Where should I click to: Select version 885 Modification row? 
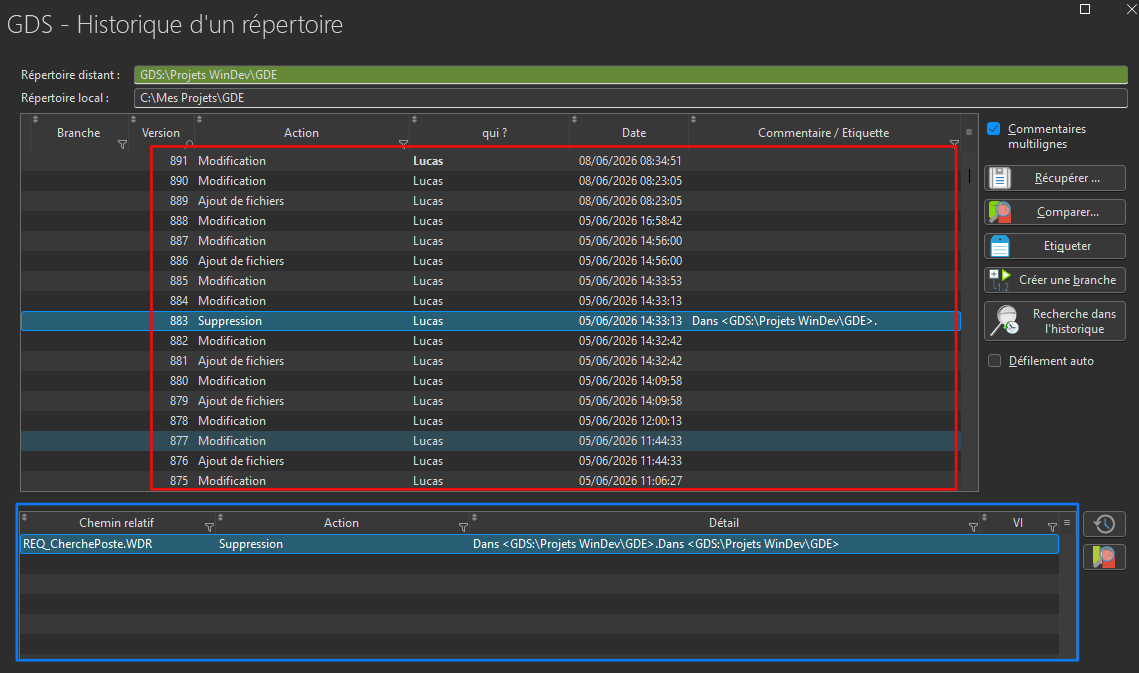pos(491,281)
